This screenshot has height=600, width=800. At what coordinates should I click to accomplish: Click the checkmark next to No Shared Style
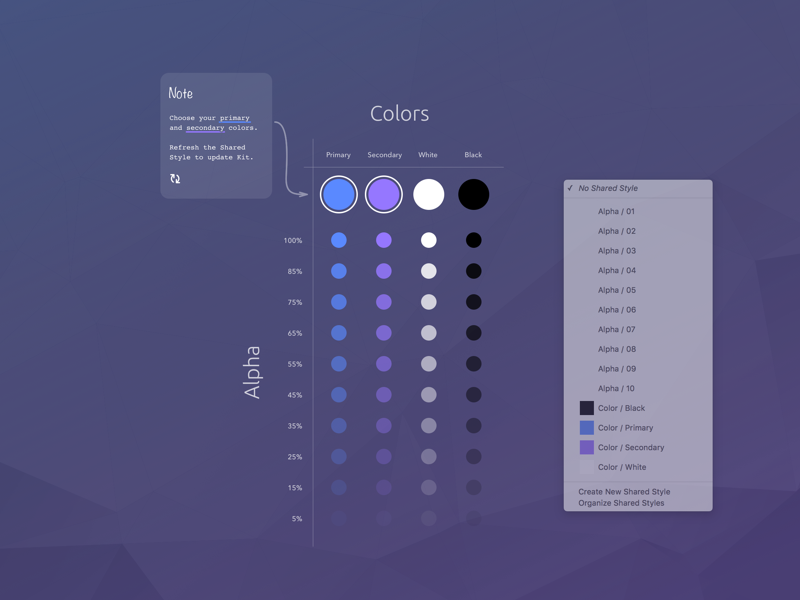(x=571, y=188)
